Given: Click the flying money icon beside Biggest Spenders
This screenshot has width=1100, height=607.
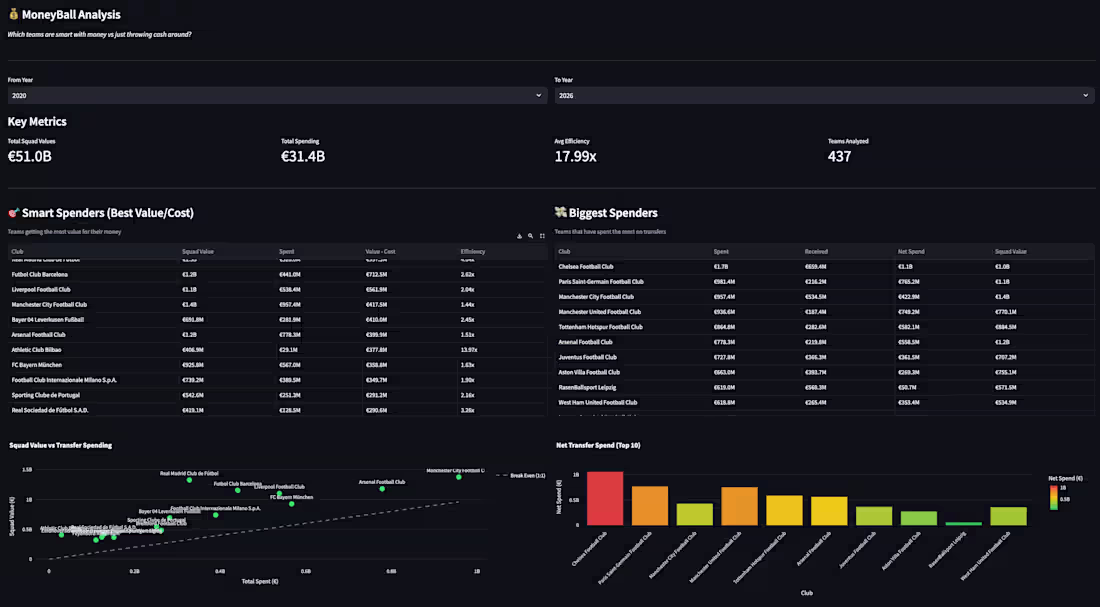Looking at the screenshot, I should coord(560,212).
